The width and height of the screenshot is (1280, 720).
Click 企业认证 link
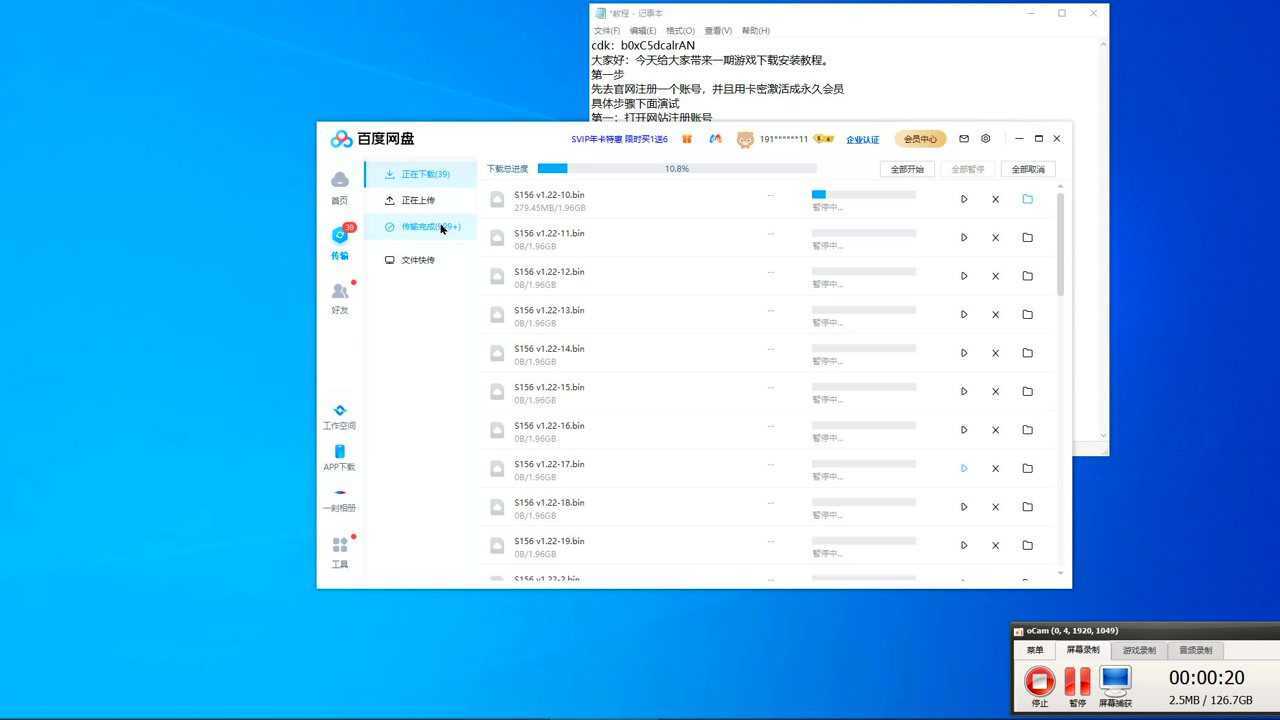(863, 140)
